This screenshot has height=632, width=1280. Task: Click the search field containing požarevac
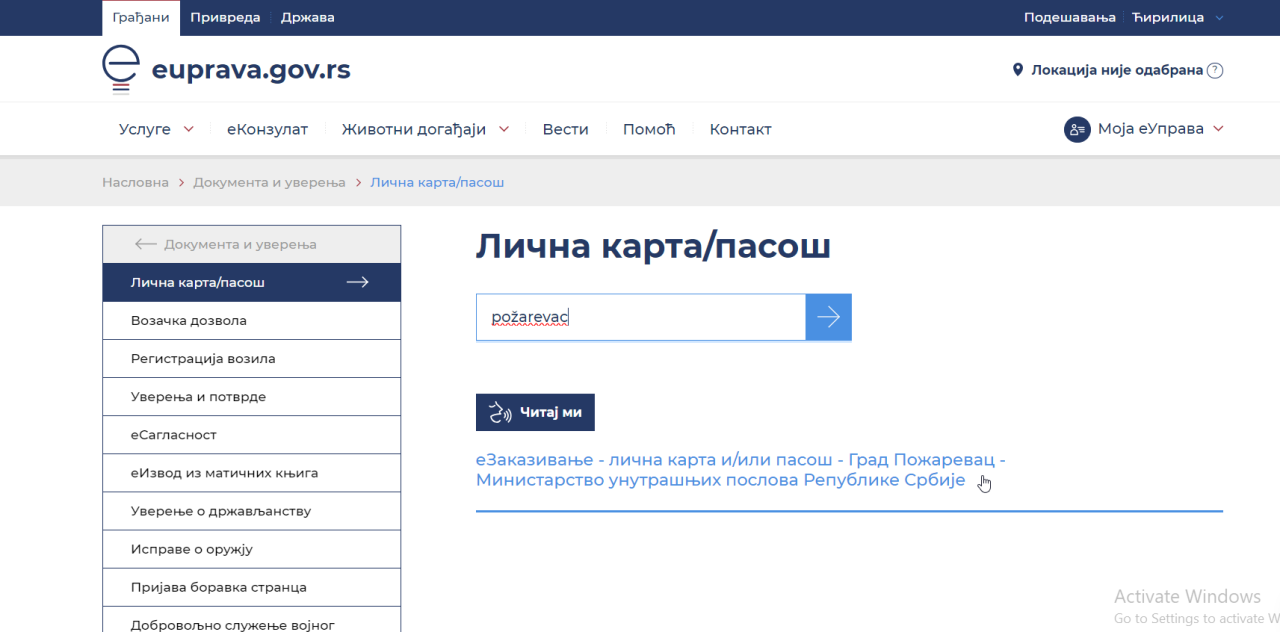point(641,317)
